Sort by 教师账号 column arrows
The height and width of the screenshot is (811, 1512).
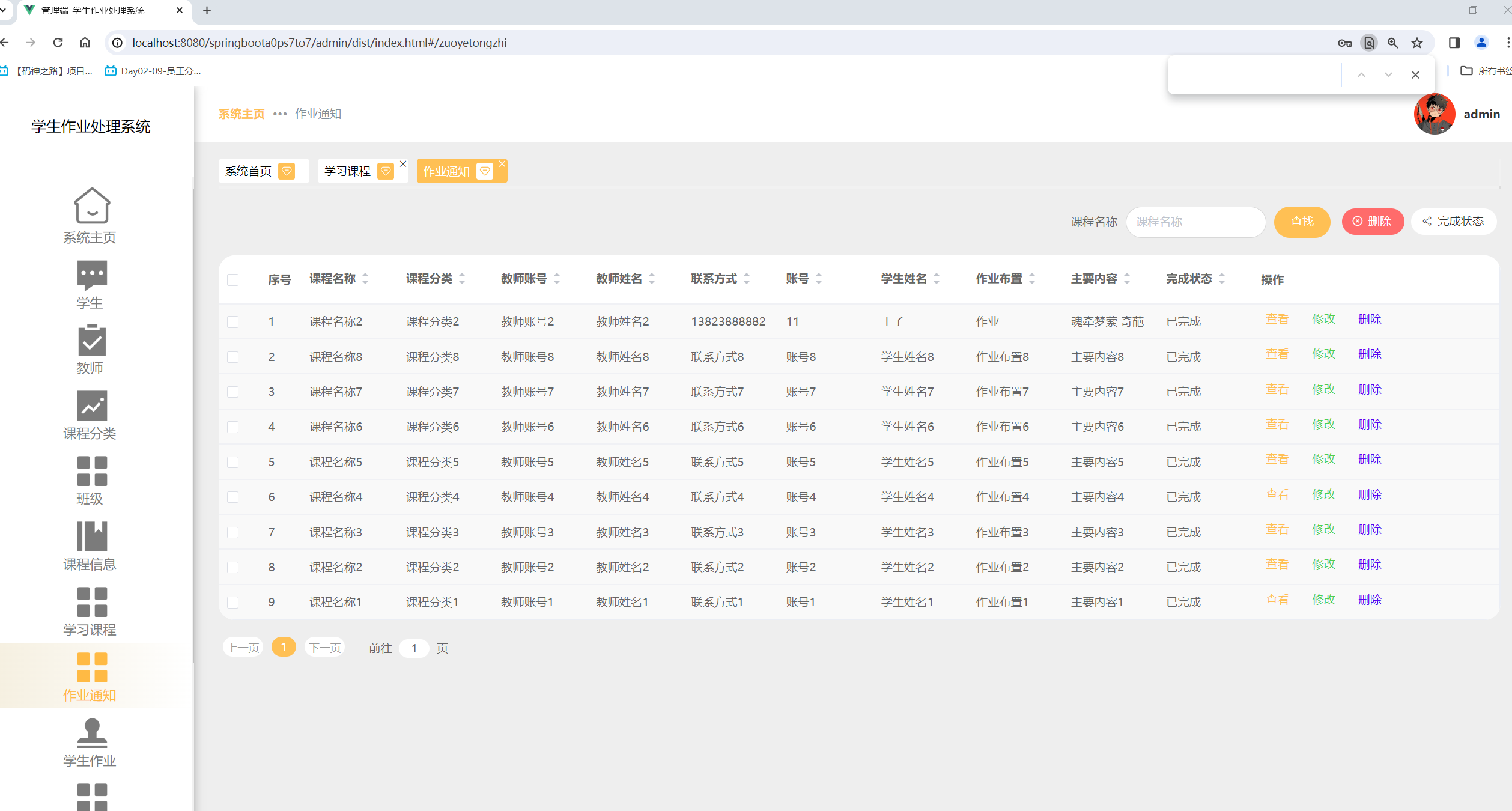[x=557, y=279]
